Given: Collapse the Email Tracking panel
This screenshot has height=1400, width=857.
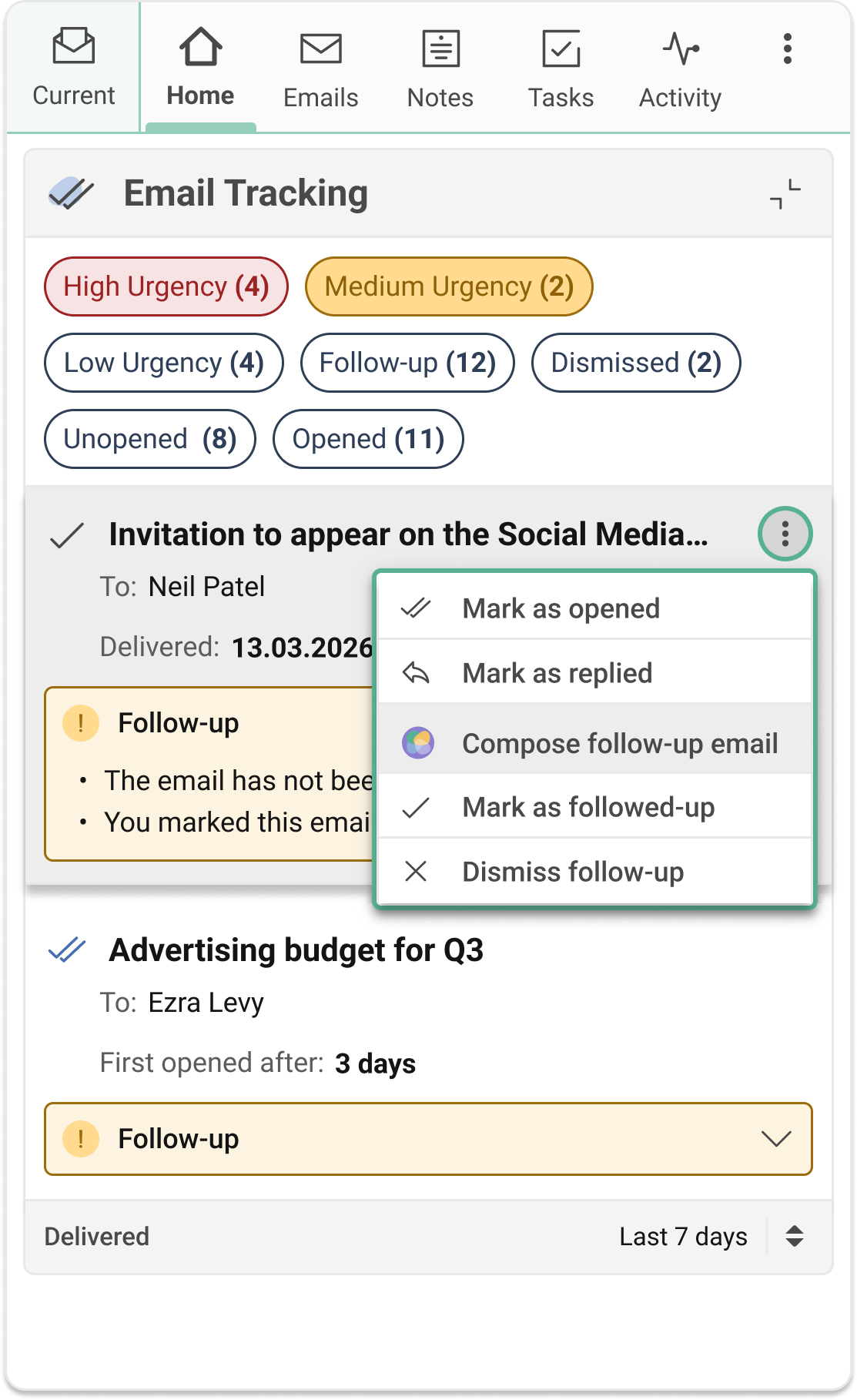Looking at the screenshot, I should pos(785,193).
